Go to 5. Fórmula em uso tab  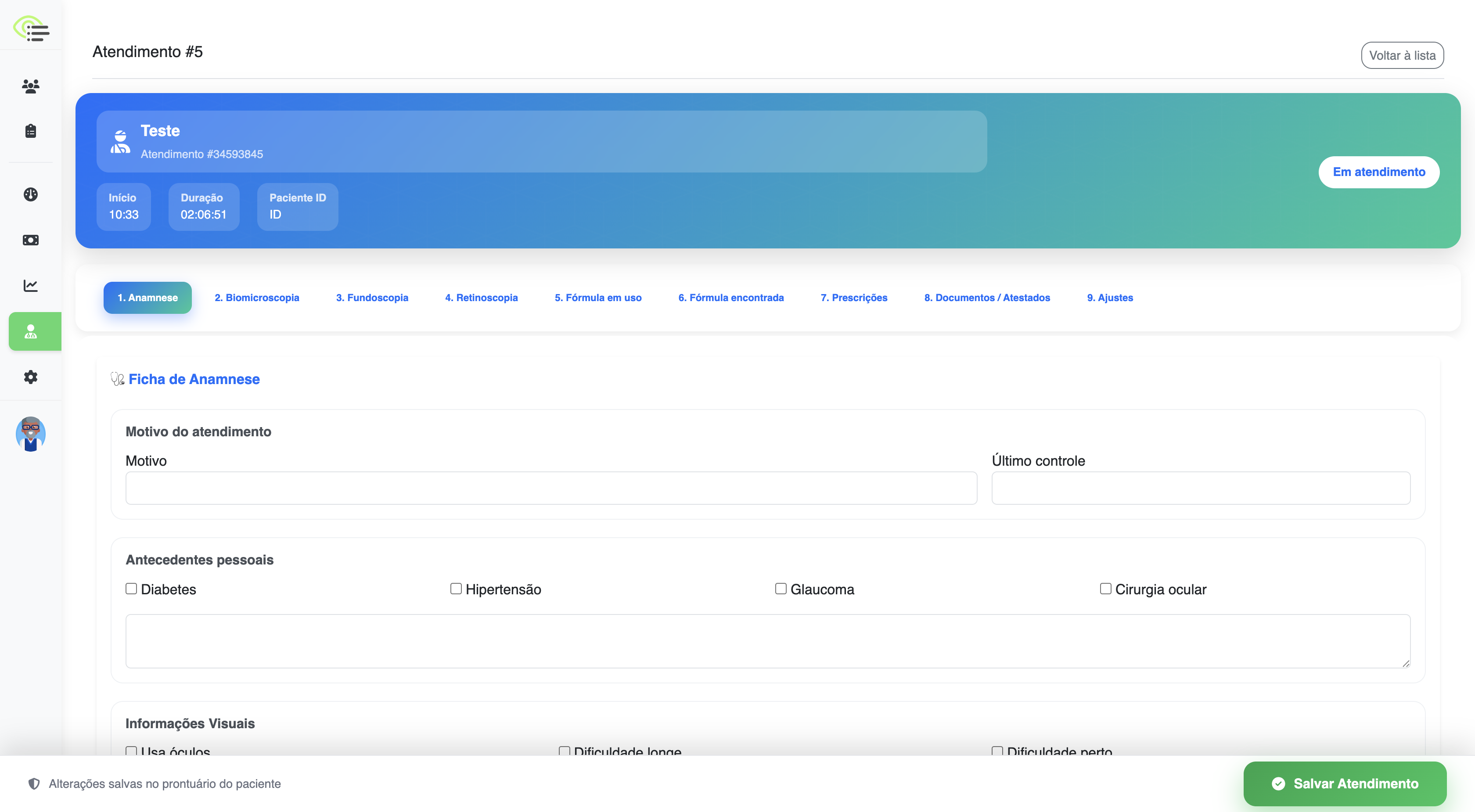click(598, 298)
